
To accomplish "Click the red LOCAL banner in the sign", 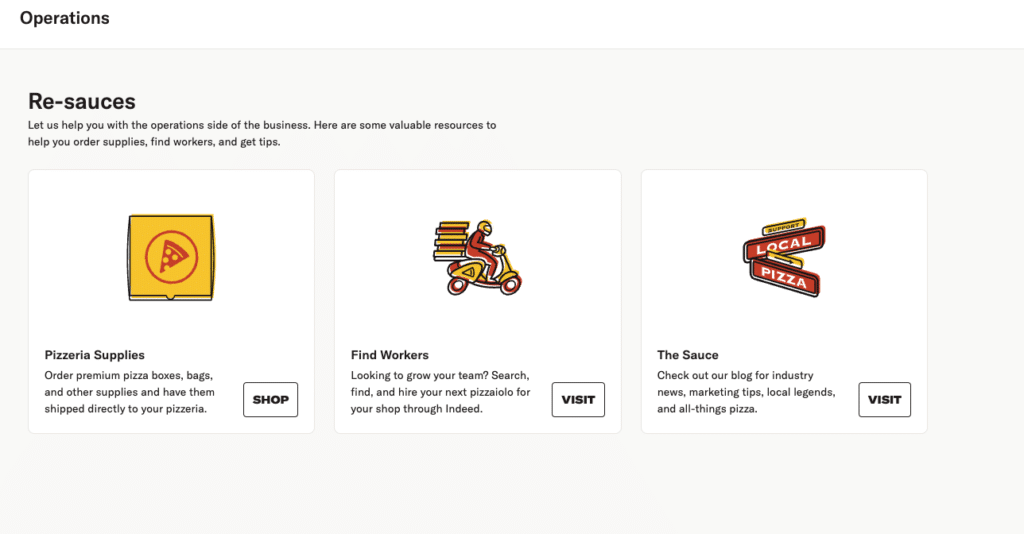I will pos(784,245).
